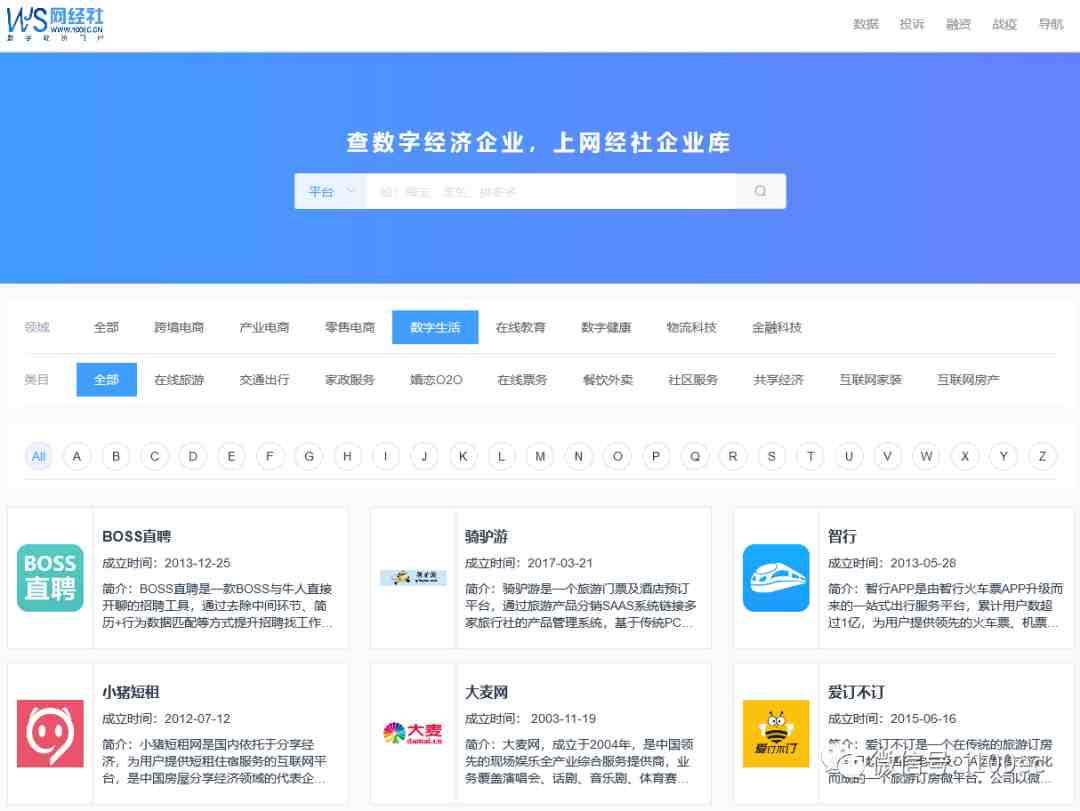
Task: Filter companies by letter B
Action: pyautogui.click(x=116, y=456)
